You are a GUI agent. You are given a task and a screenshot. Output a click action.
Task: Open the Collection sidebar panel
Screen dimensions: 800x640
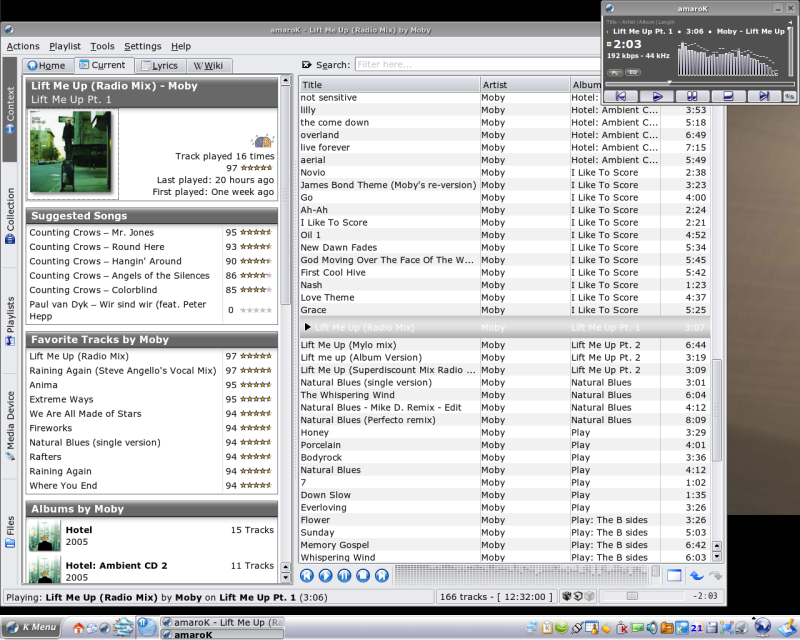[x=10, y=215]
